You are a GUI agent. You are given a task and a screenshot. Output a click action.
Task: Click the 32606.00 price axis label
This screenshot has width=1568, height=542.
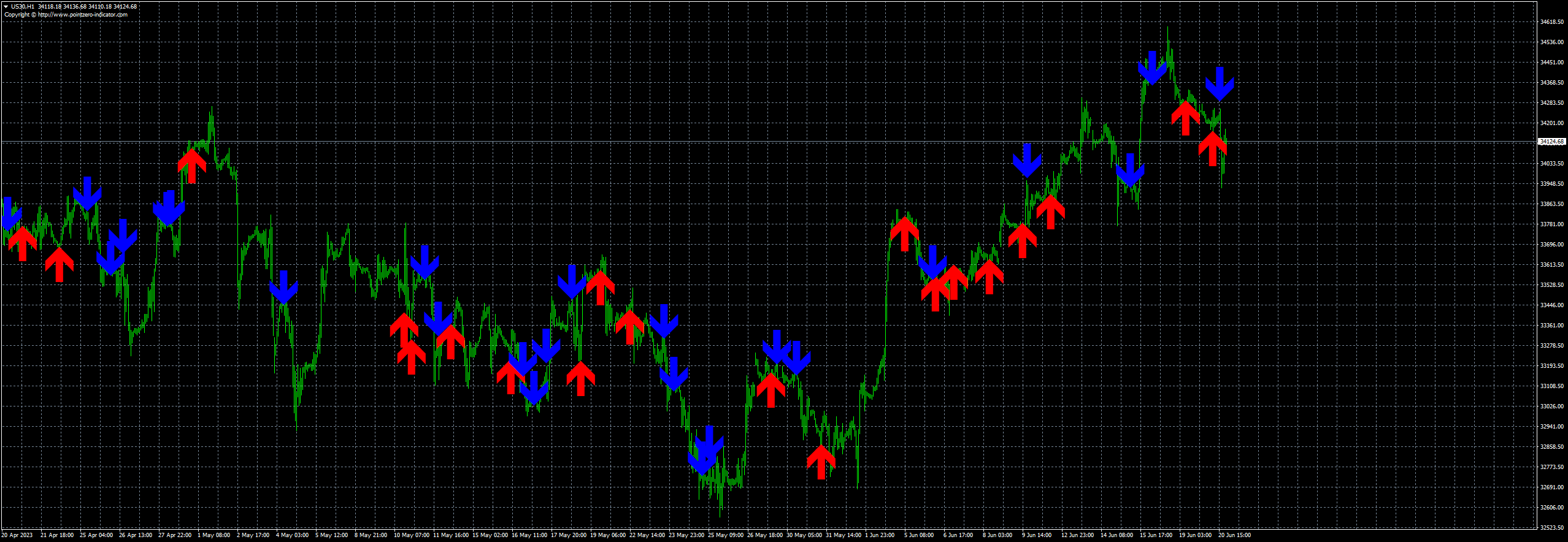(1553, 508)
